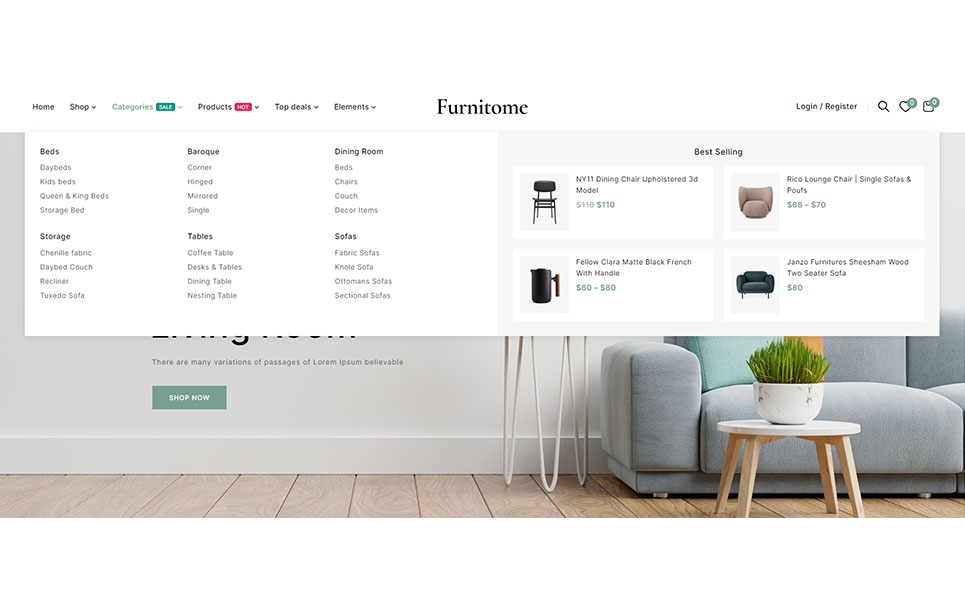Click the SALE badge beside Categories
The width and height of the screenshot is (965, 600).
(x=166, y=107)
